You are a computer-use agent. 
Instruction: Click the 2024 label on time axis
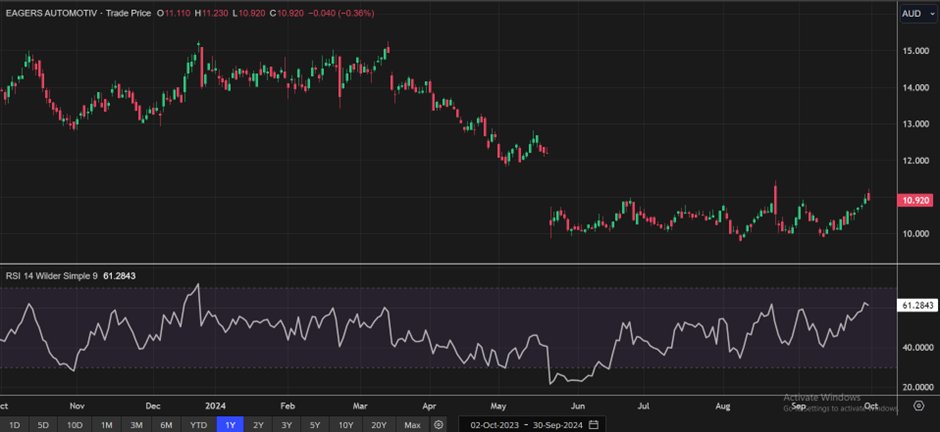click(x=214, y=406)
